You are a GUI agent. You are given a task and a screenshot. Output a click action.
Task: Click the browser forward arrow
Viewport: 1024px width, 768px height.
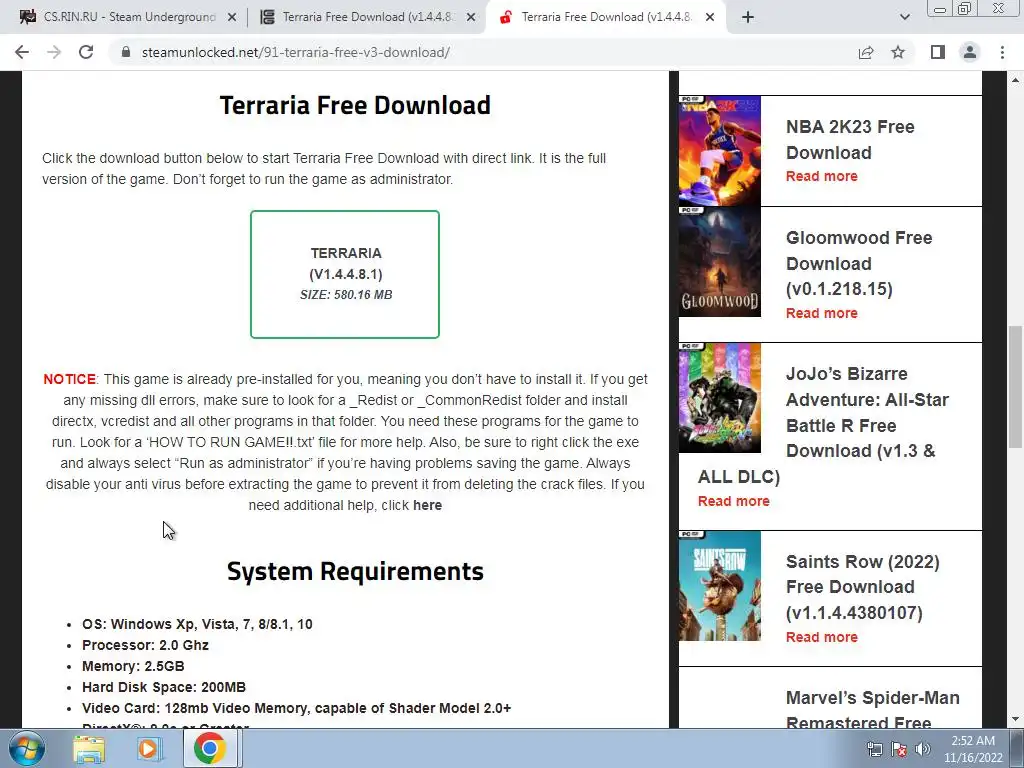[54, 52]
